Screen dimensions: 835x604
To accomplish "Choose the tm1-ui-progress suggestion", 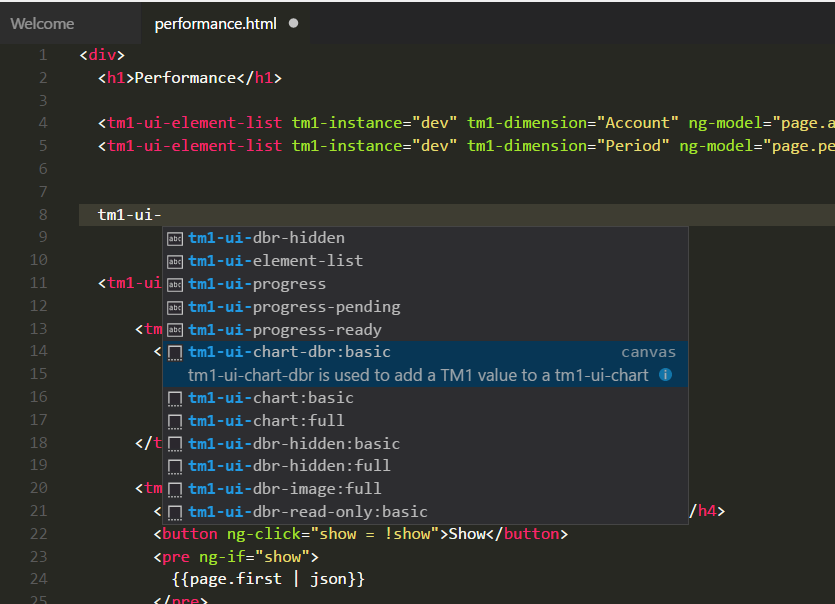I will click(x=257, y=284).
